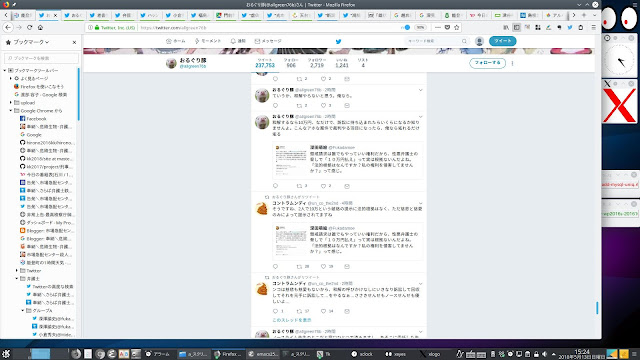This screenshot has width=640, height=360.
Task: Open 通知 notifications in the Twitter nav
Action: (x=238, y=41)
